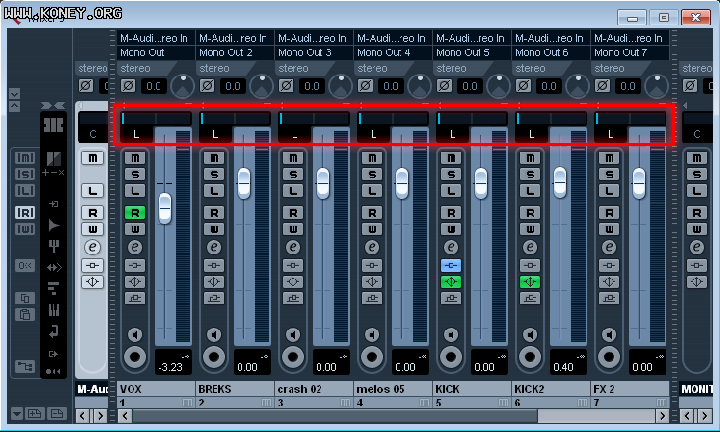Toggle global Write automation for all channels
720x432 pixels.
point(25,229)
